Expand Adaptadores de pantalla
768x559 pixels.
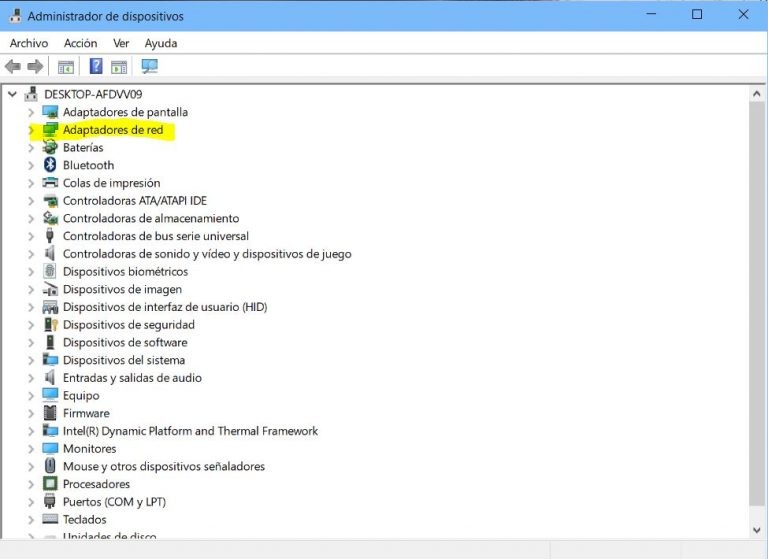pos(31,112)
